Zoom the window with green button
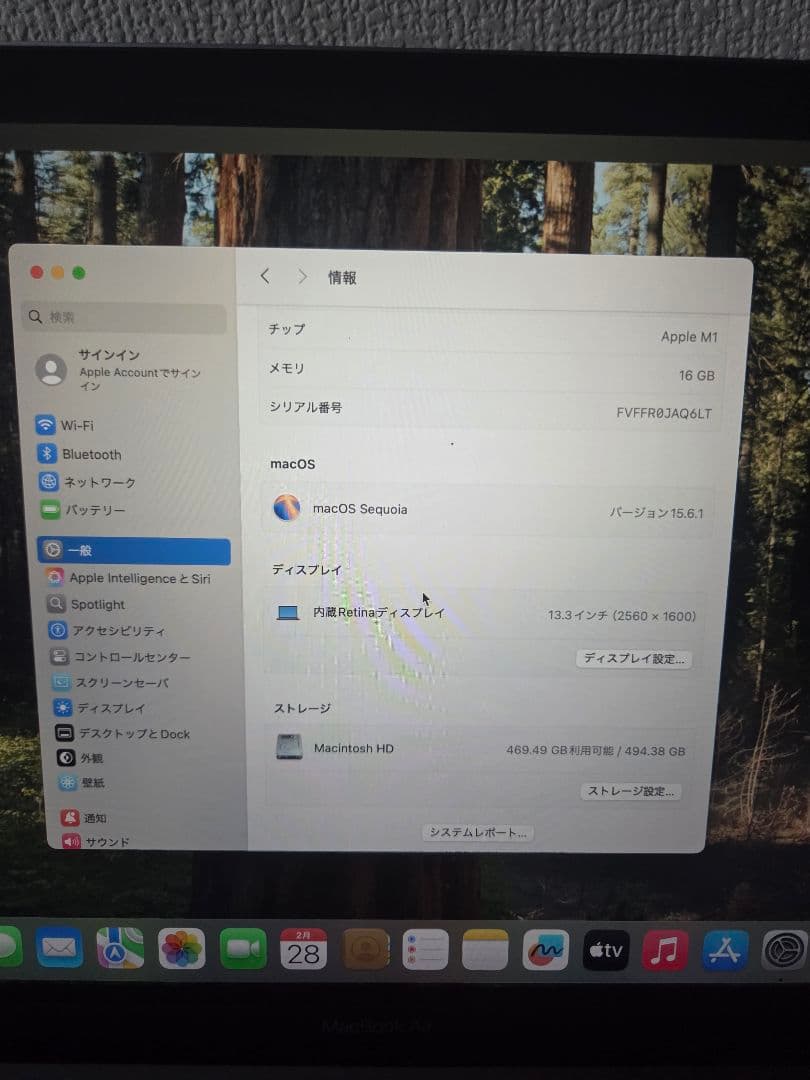 pos(79,273)
